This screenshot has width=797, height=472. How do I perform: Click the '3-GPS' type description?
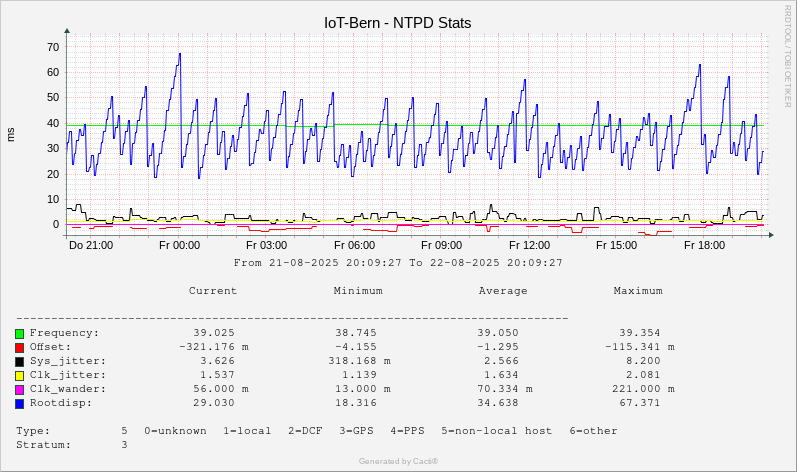356,431
